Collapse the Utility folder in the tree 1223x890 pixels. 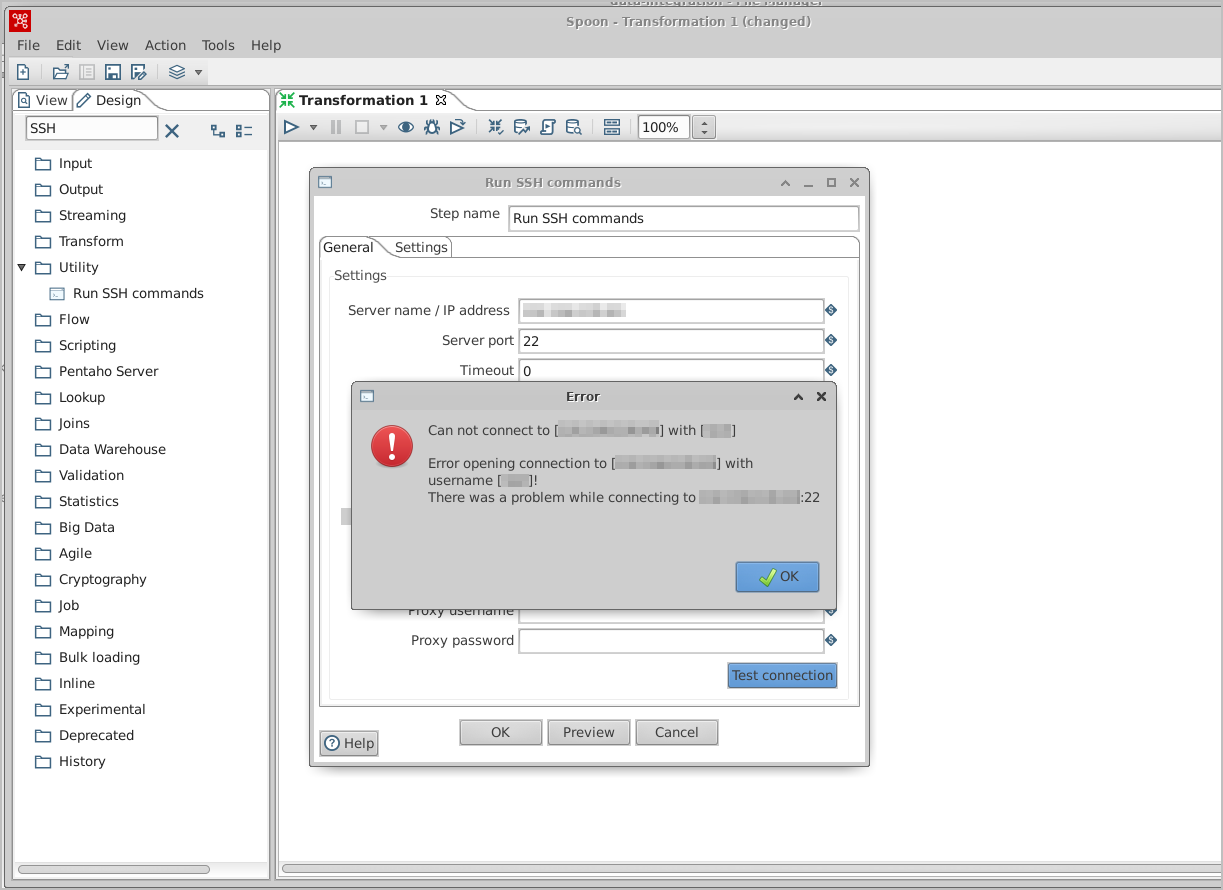point(22,267)
